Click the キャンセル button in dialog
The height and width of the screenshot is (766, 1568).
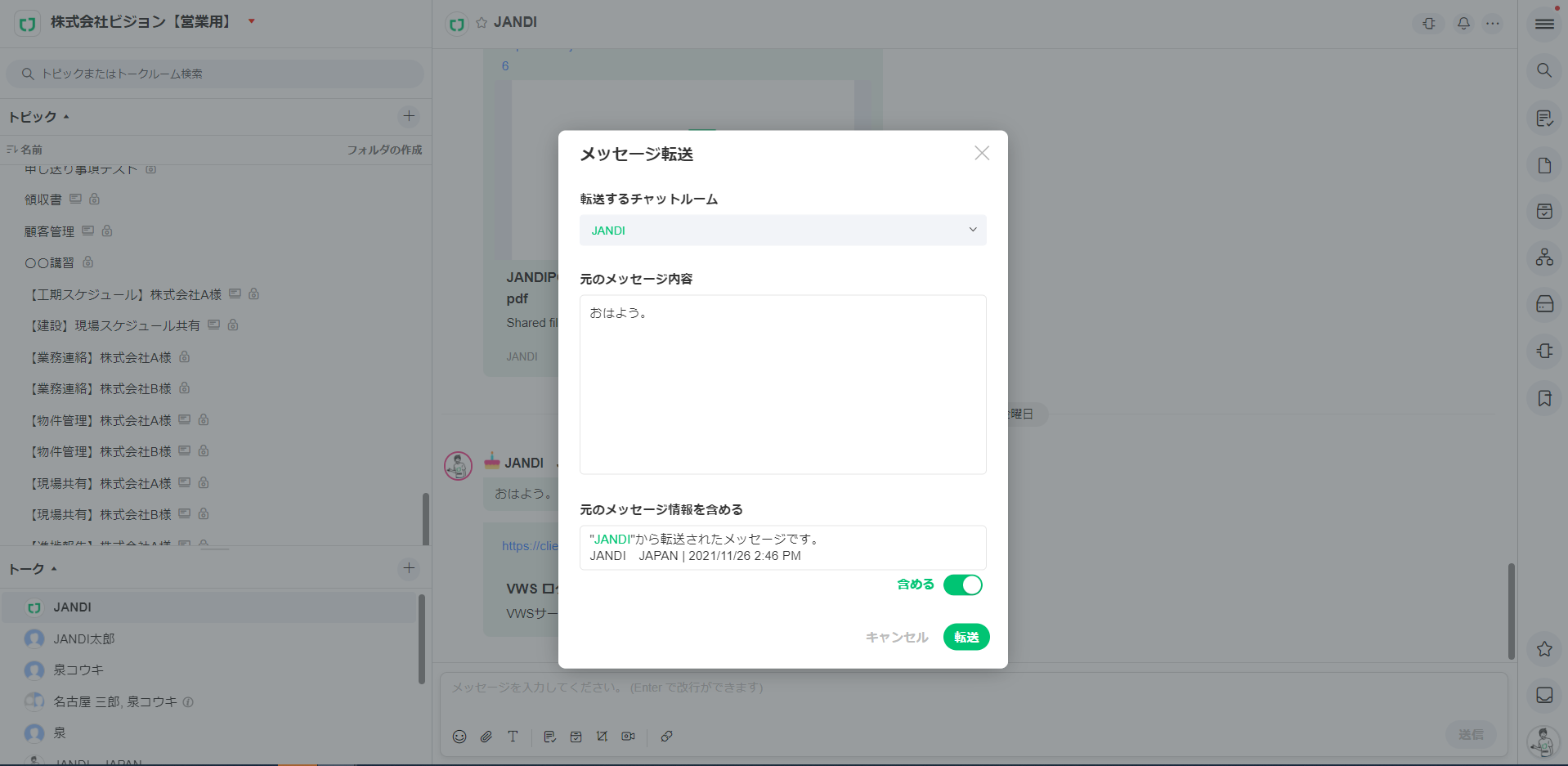[897, 637]
